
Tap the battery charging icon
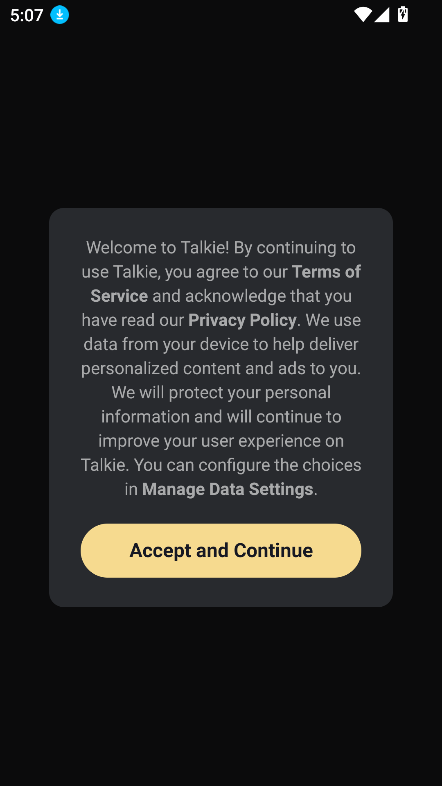403,14
